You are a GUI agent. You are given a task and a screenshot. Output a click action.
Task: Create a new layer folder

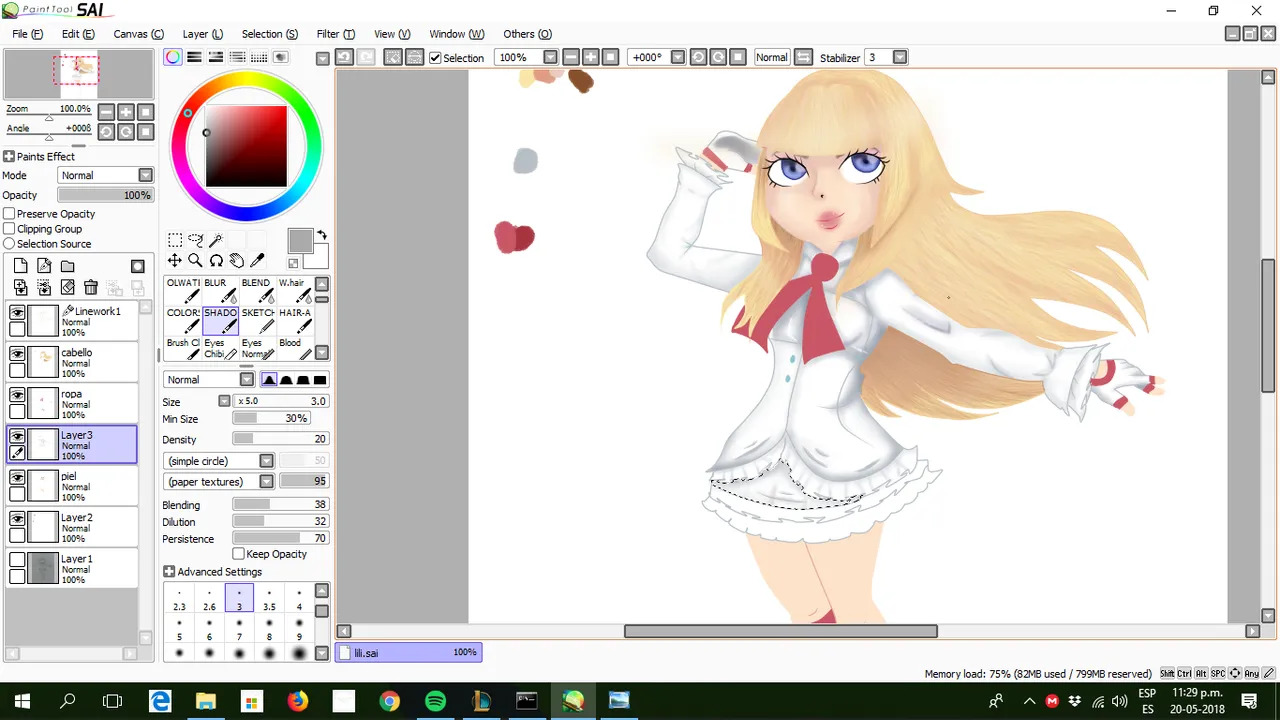(68, 266)
